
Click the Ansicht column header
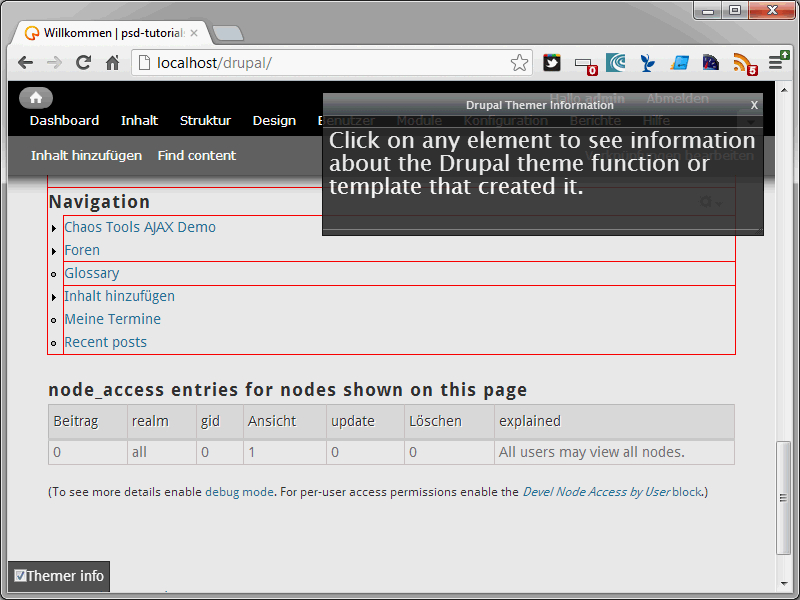tap(285, 421)
